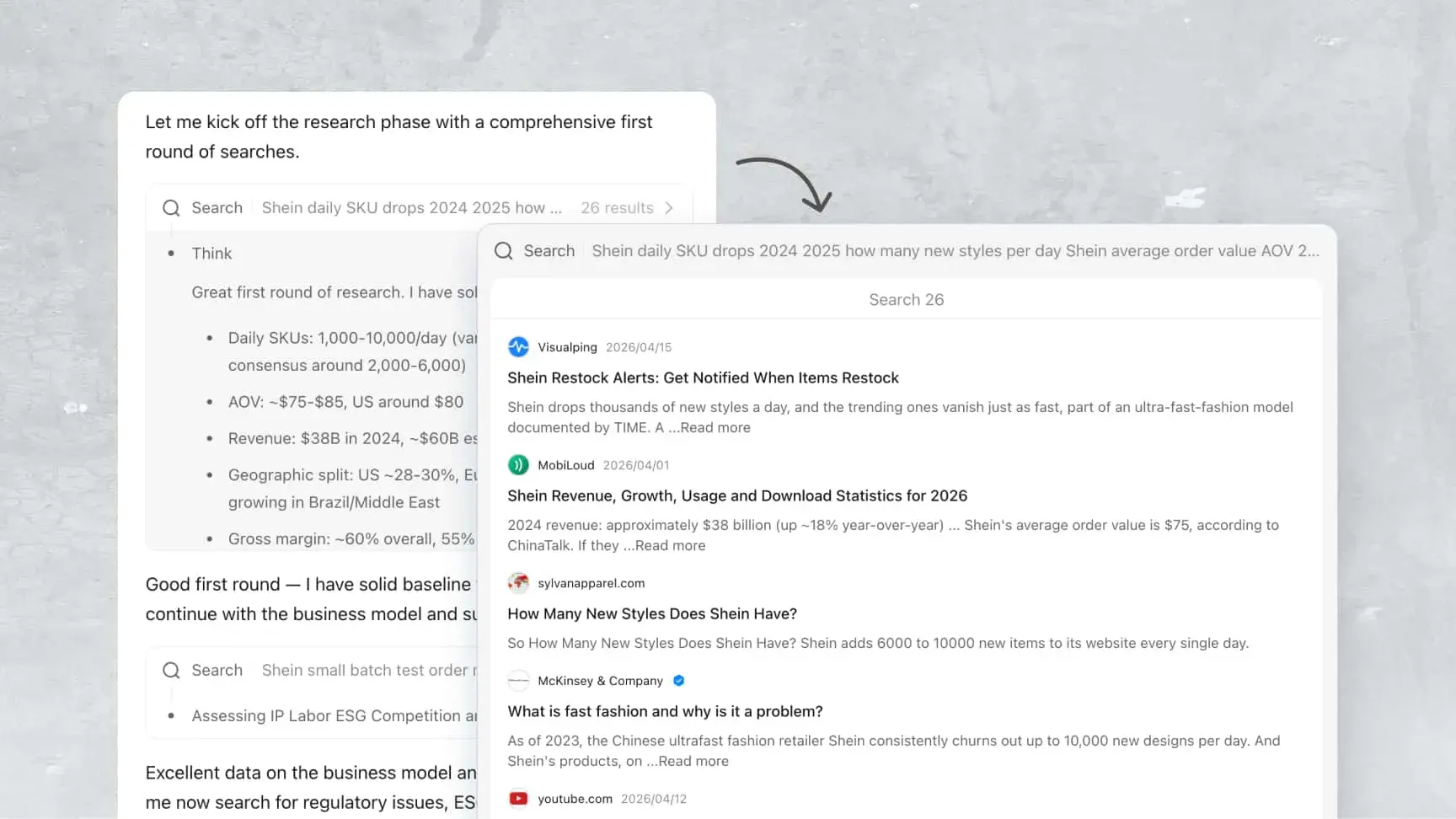1456x819 pixels.
Task: Click the 'Geographic split: US ~28-30%' bullet
Action: pyautogui.click(x=352, y=489)
